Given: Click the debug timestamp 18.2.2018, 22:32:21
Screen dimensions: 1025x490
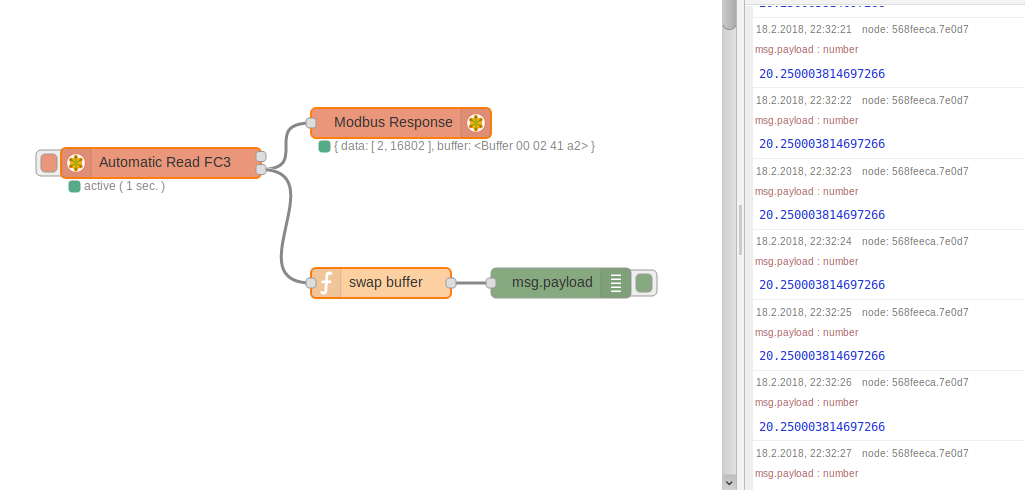Looking at the screenshot, I should tap(804, 29).
